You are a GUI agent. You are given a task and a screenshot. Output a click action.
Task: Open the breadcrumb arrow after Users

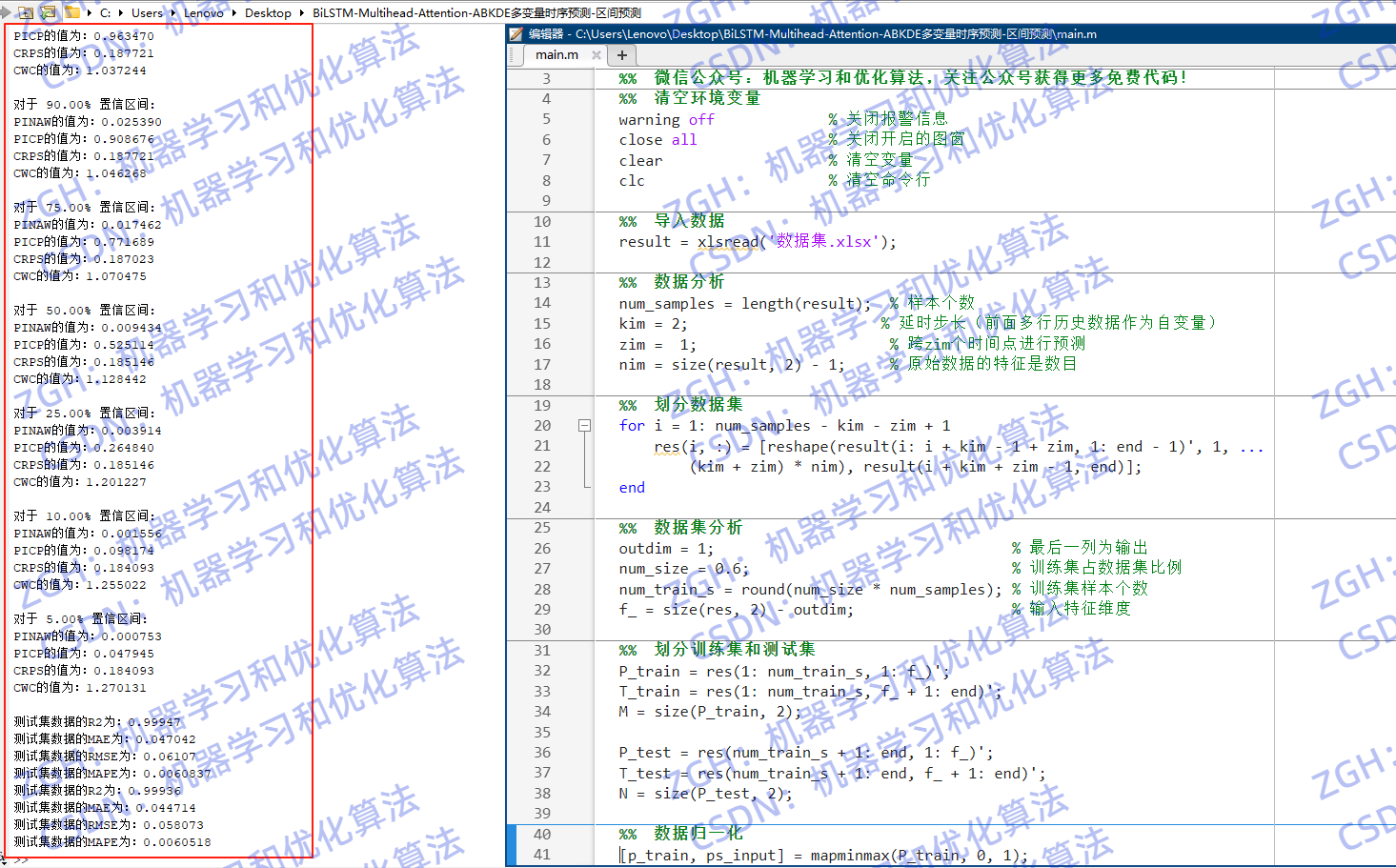click(171, 13)
